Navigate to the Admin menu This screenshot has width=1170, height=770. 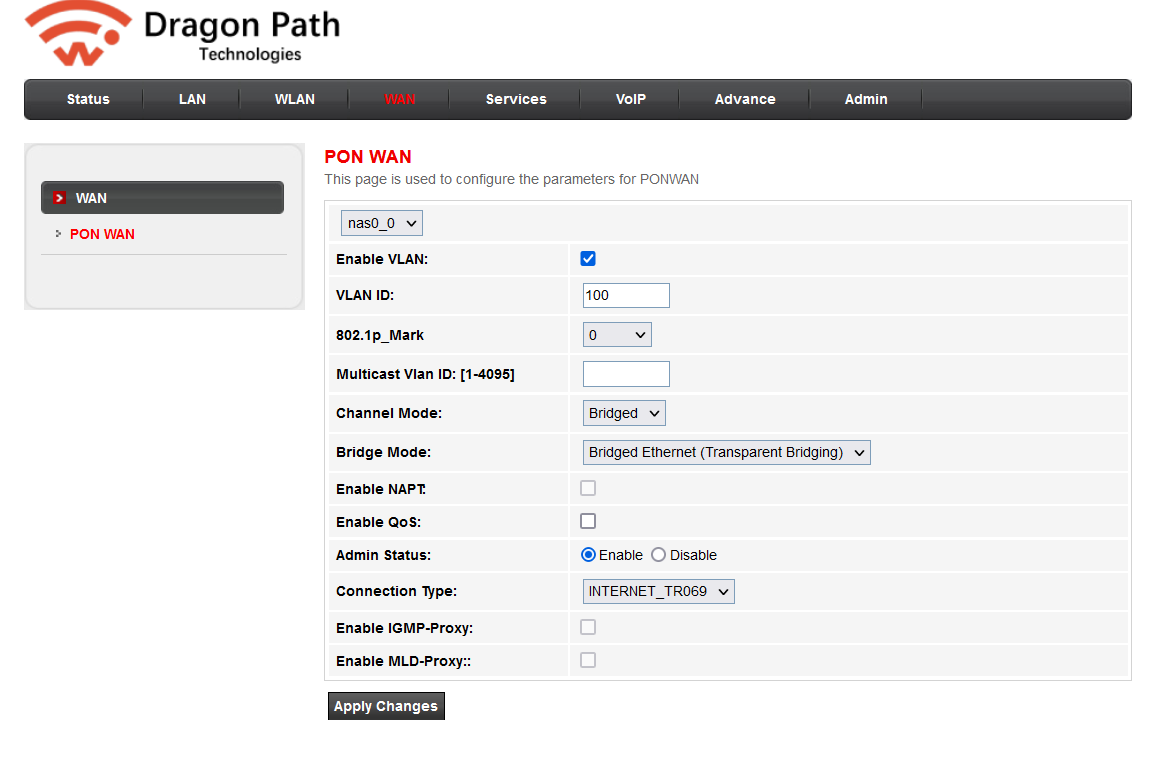866,99
